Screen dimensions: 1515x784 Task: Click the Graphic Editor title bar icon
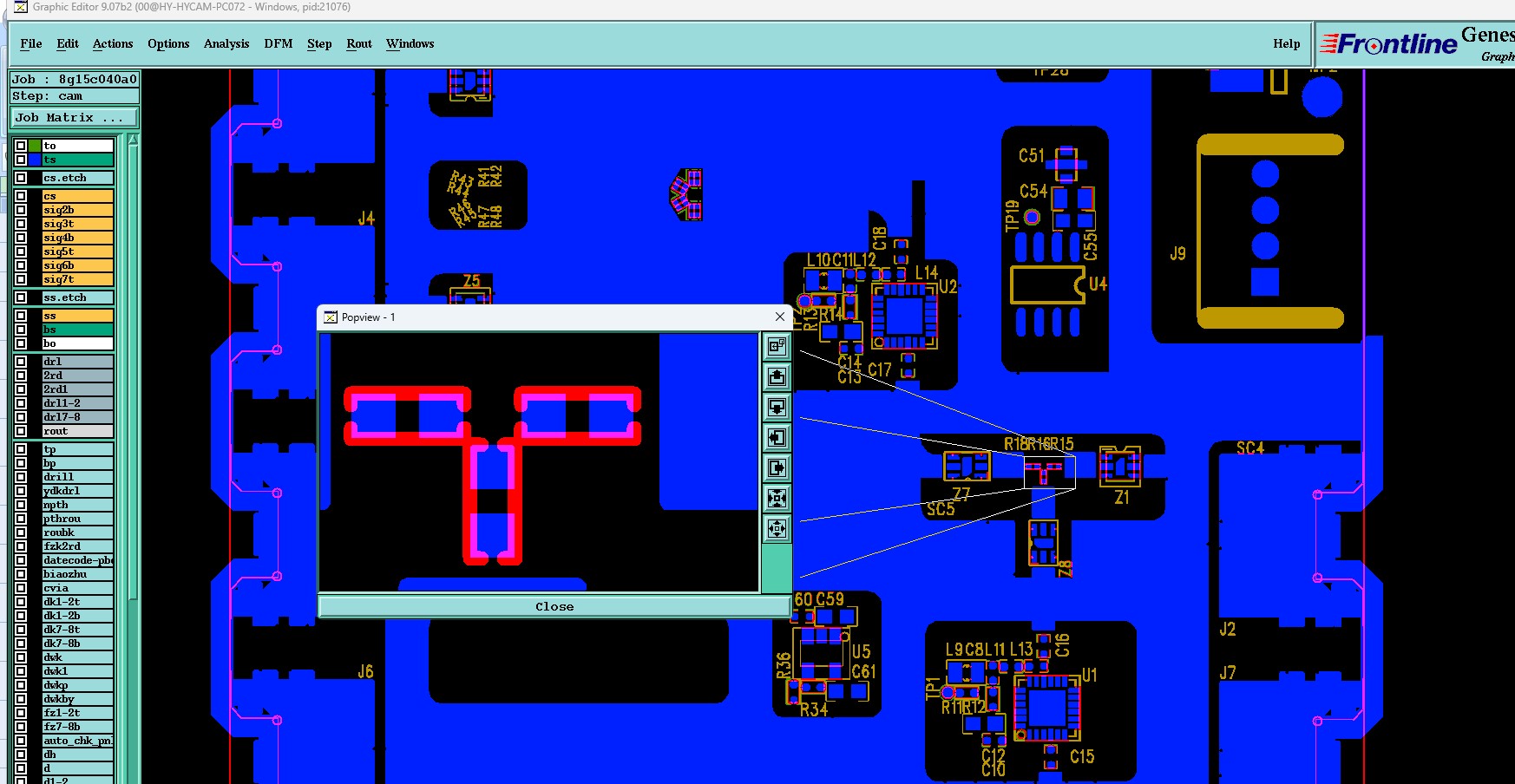pos(21,7)
